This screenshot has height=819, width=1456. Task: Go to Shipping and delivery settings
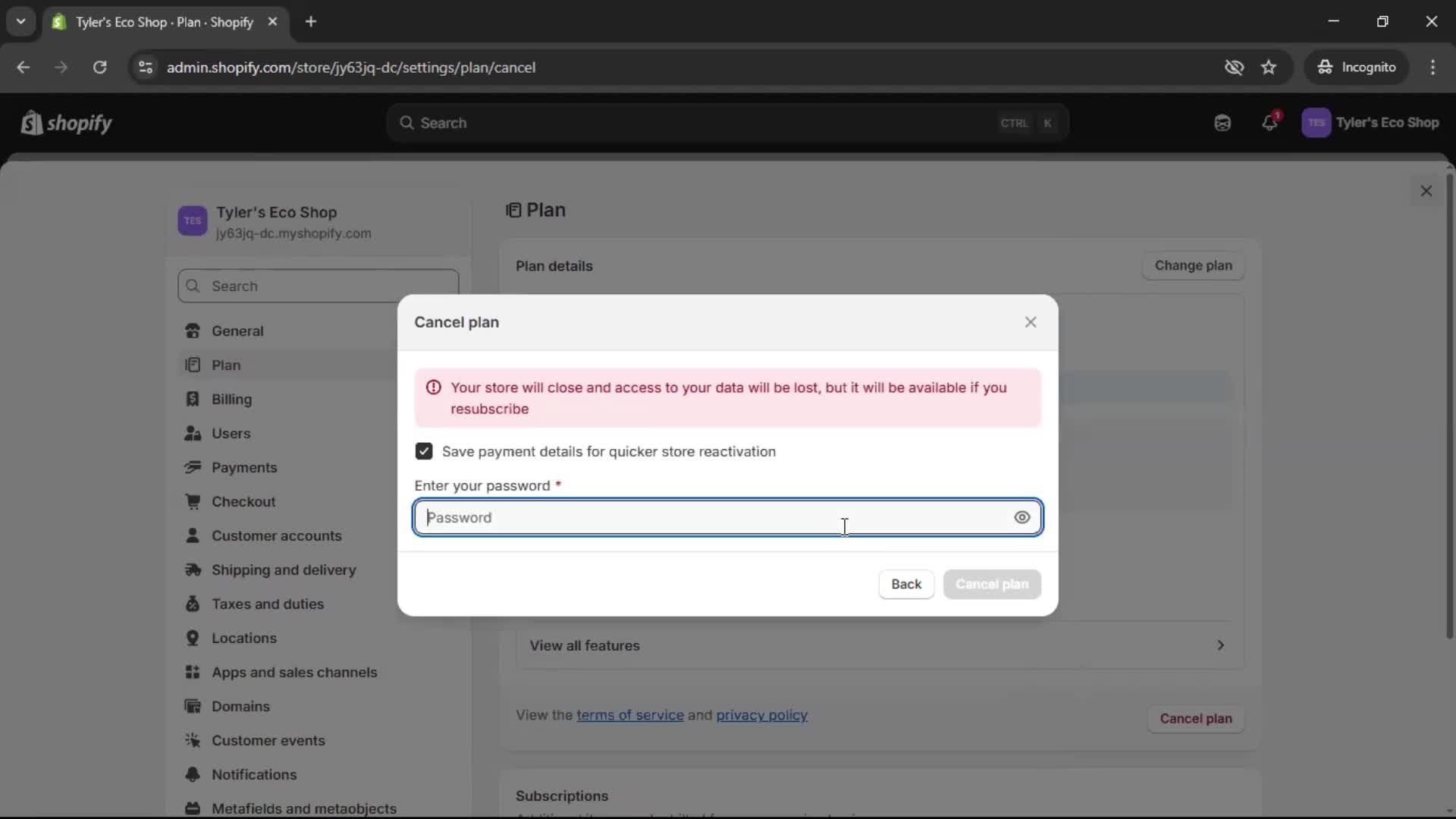283,570
